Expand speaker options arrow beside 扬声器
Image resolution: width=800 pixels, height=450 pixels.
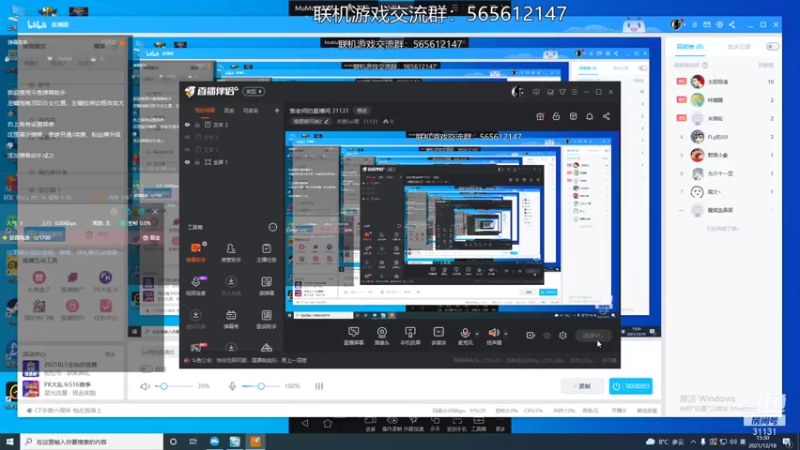(x=506, y=334)
